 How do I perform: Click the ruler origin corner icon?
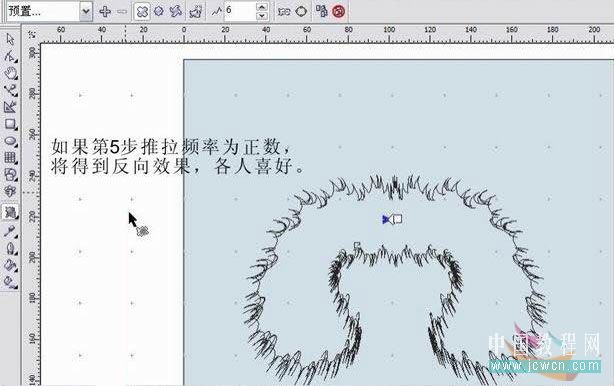click(32, 34)
